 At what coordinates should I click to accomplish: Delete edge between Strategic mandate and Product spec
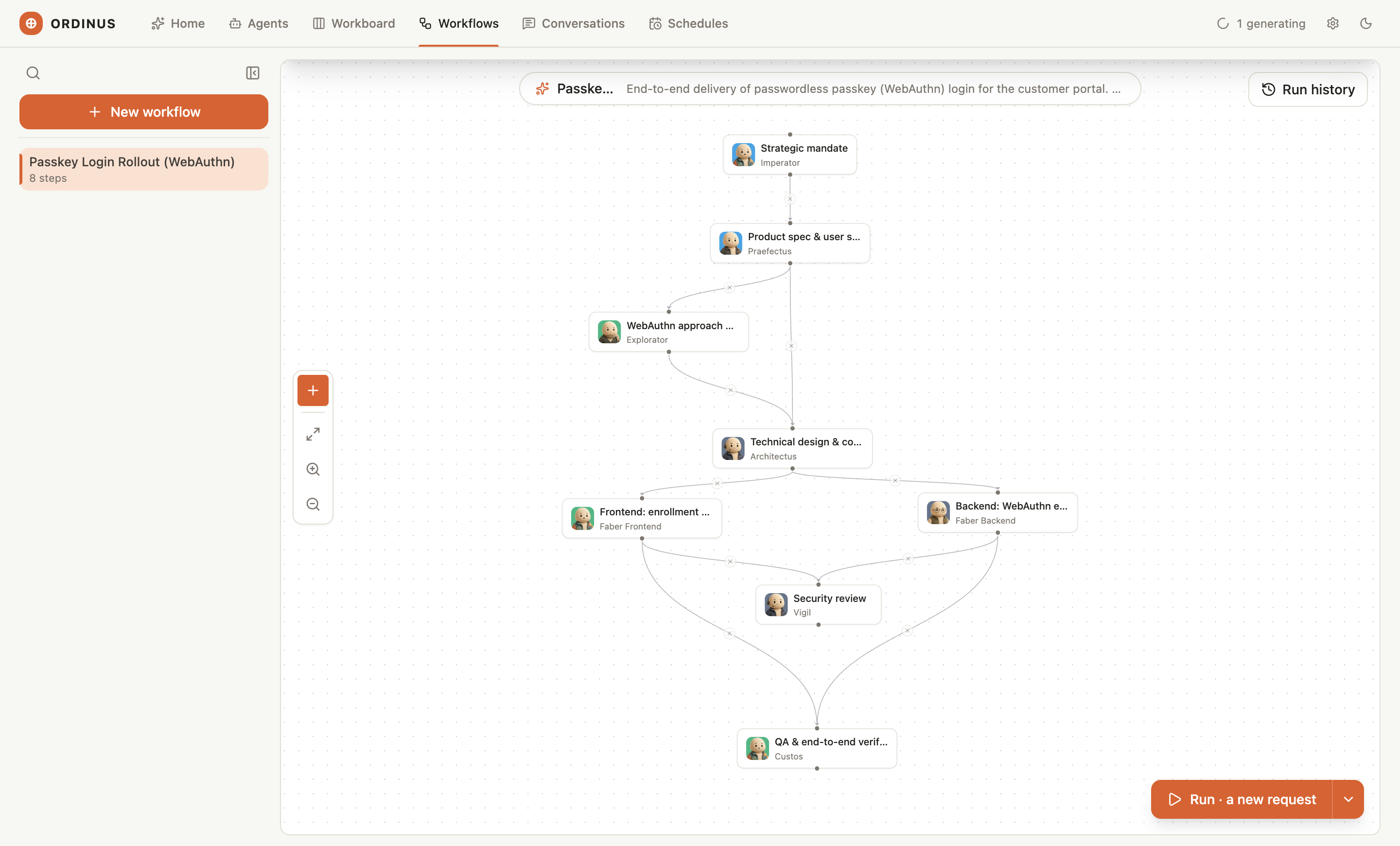tap(790, 199)
